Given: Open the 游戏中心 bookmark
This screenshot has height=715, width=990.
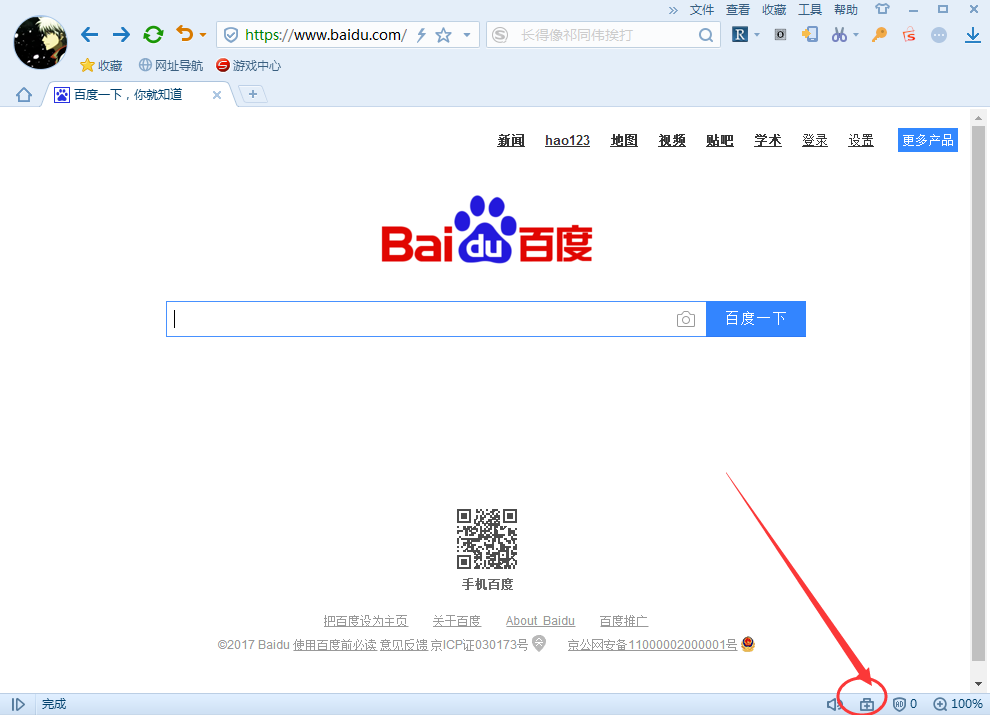Looking at the screenshot, I should coord(248,65).
